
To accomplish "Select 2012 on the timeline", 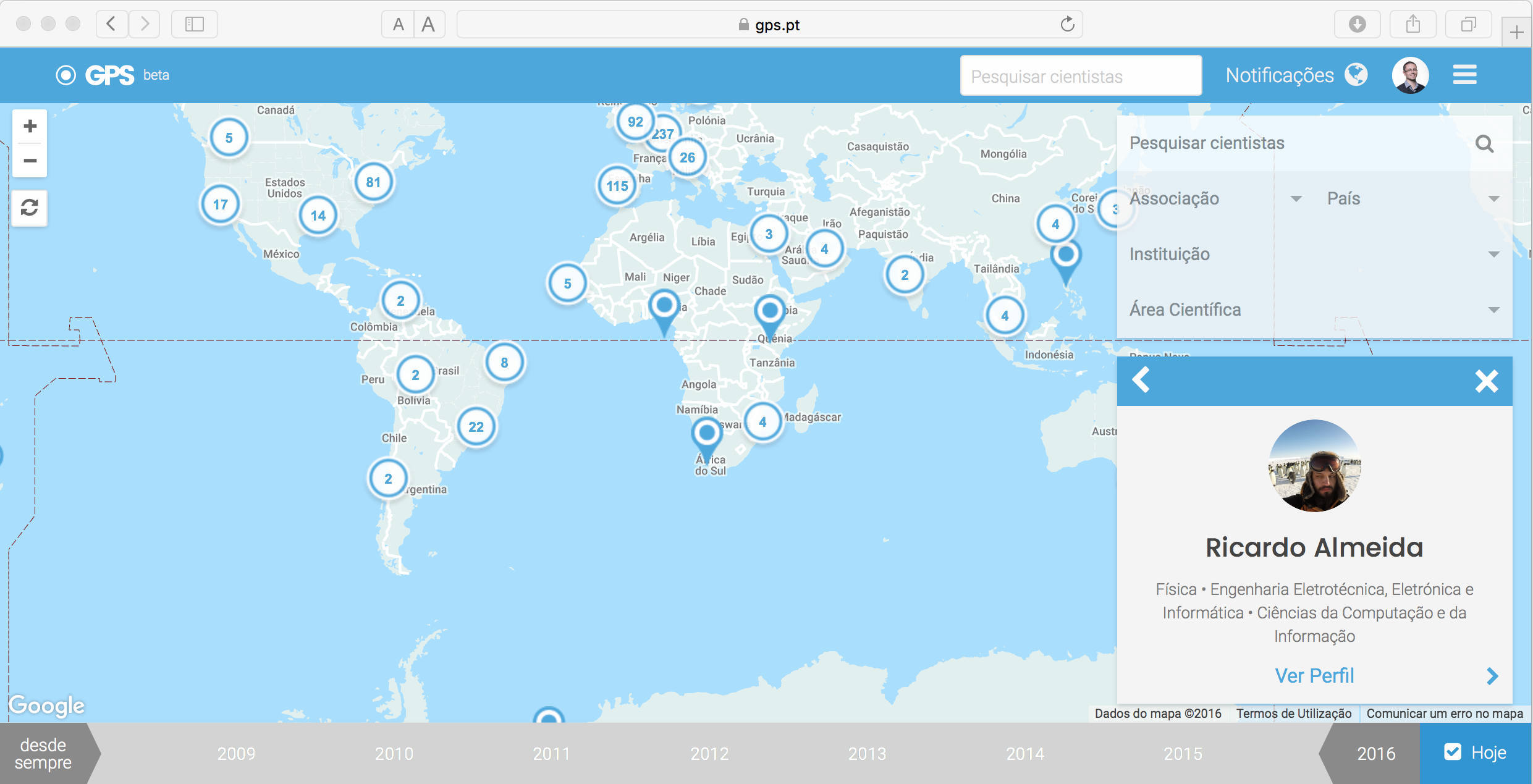I will coord(709,754).
